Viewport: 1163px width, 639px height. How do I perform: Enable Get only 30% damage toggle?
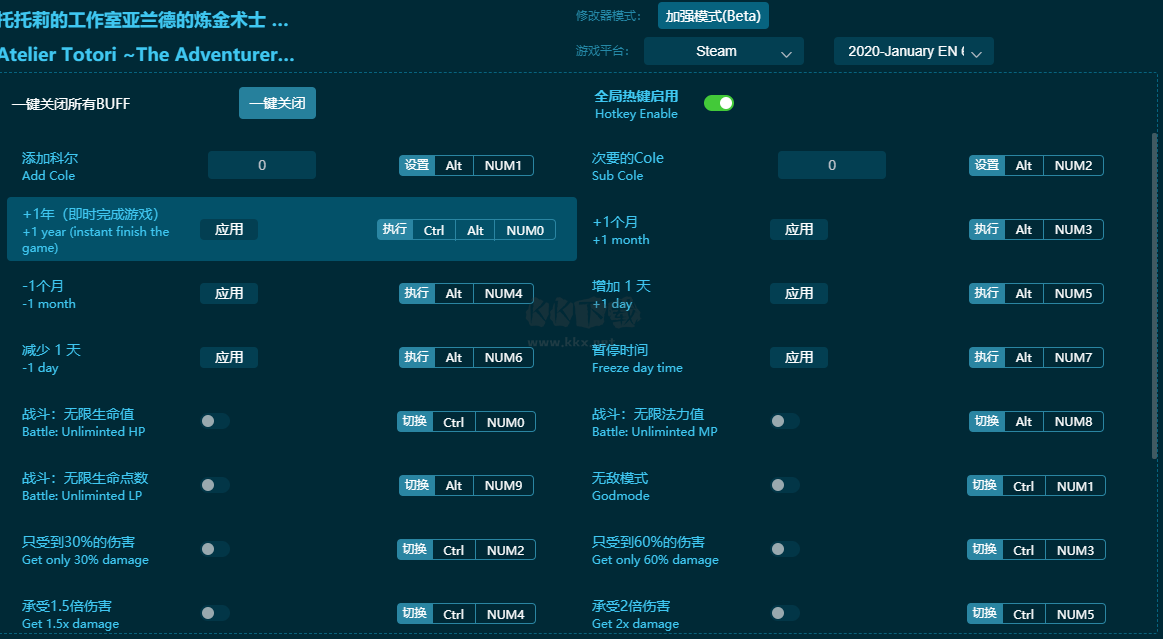215,549
